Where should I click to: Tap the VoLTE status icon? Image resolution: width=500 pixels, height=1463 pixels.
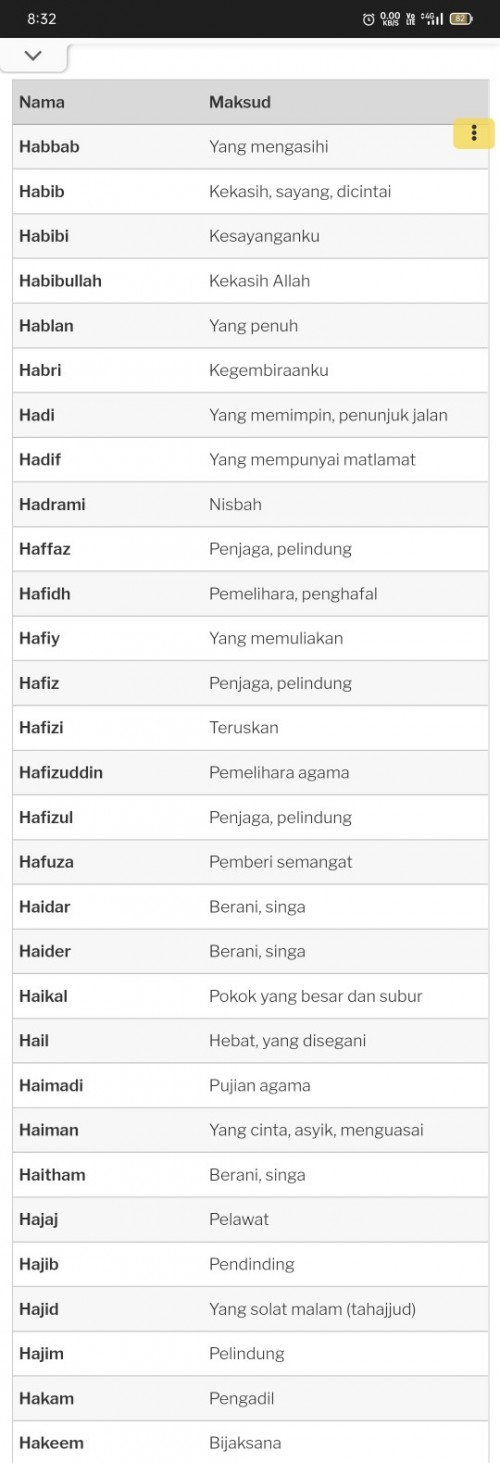(x=411, y=19)
